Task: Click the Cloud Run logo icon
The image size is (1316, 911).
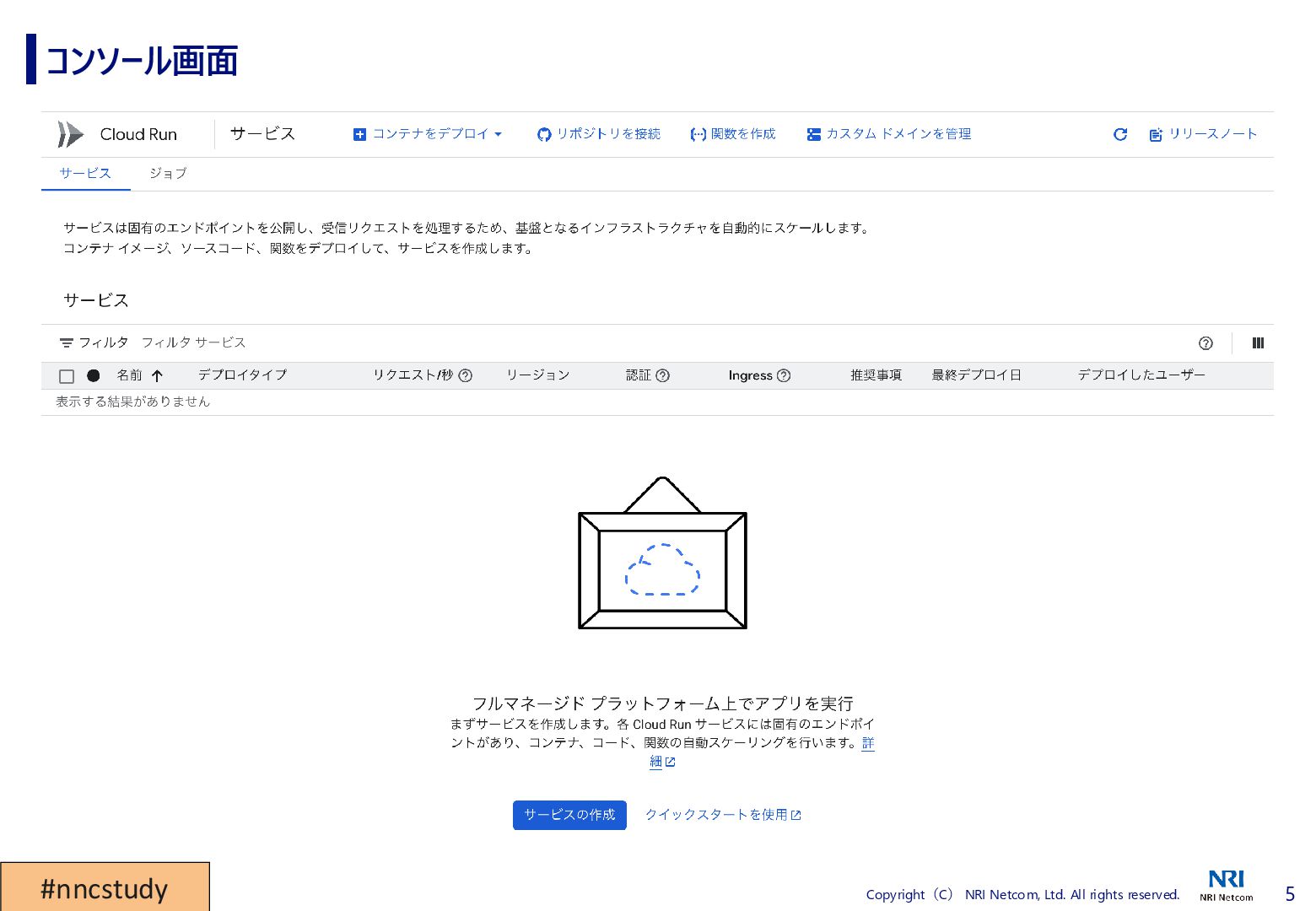Action: coord(71,134)
